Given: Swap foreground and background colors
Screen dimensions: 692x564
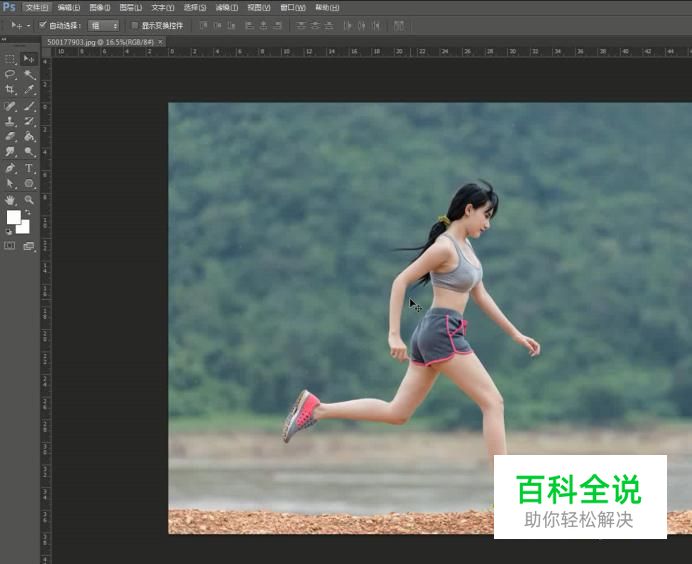Looking at the screenshot, I should [x=27, y=213].
